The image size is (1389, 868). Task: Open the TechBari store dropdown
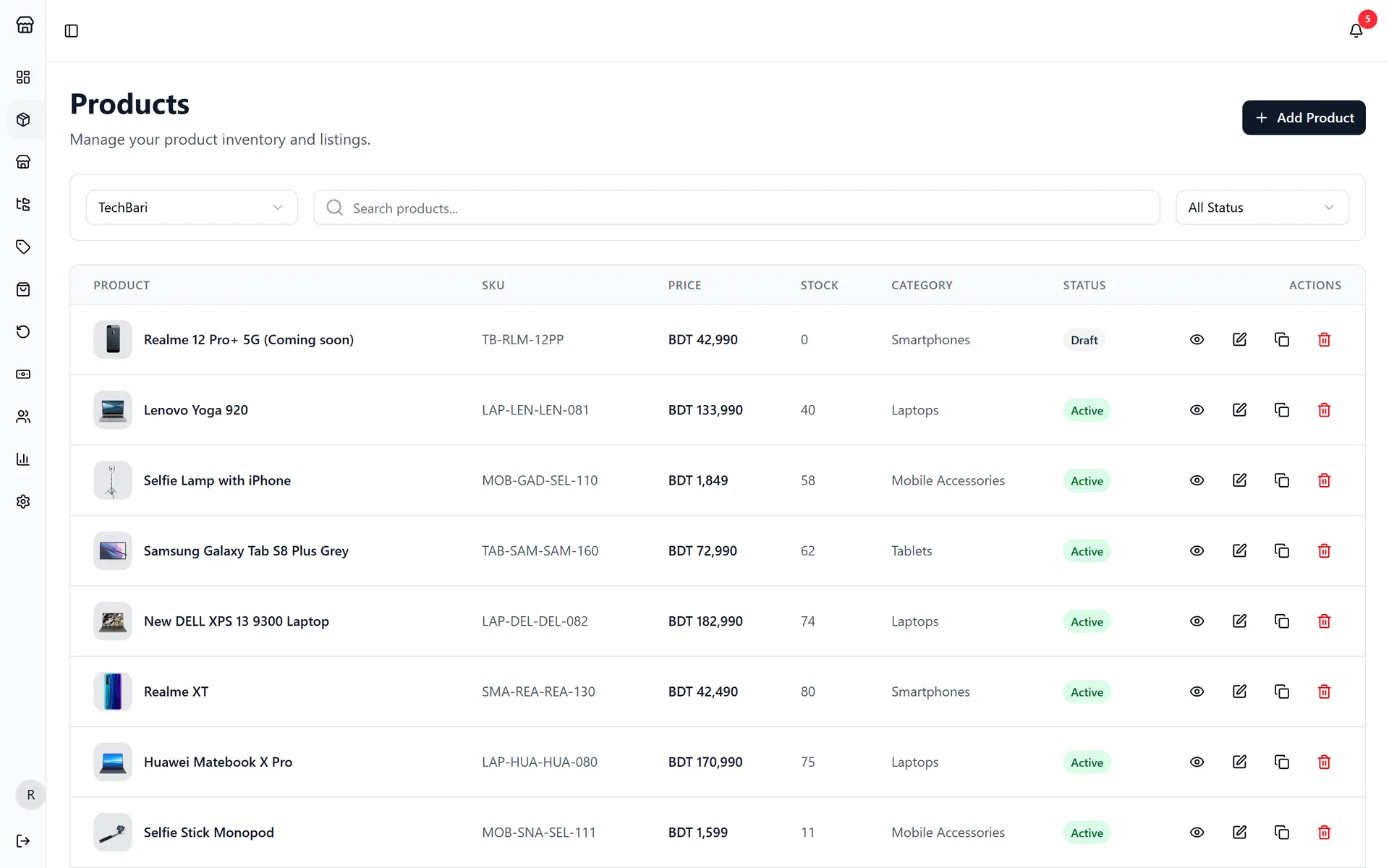point(192,208)
